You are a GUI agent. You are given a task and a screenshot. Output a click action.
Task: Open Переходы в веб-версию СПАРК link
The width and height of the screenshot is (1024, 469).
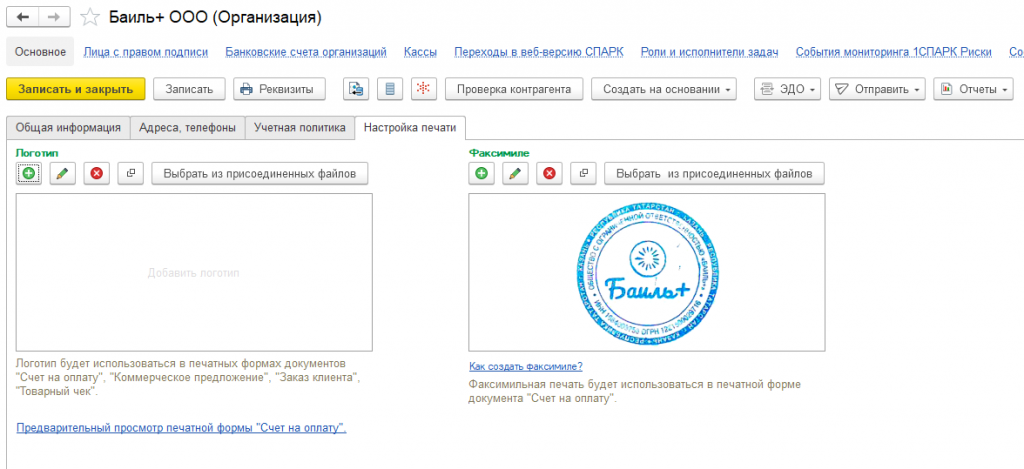[539, 52]
